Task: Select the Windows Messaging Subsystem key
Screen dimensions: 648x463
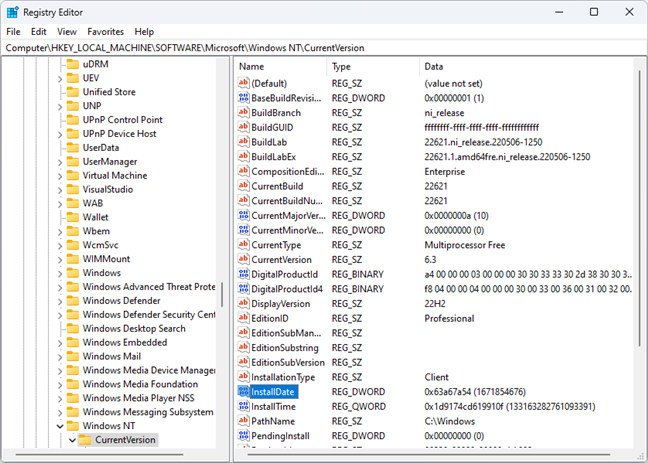Action: click(x=148, y=412)
